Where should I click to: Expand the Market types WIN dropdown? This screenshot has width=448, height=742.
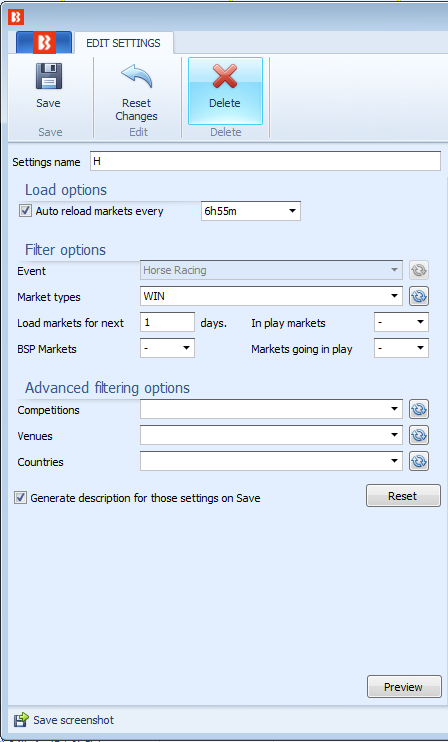pos(271,296)
